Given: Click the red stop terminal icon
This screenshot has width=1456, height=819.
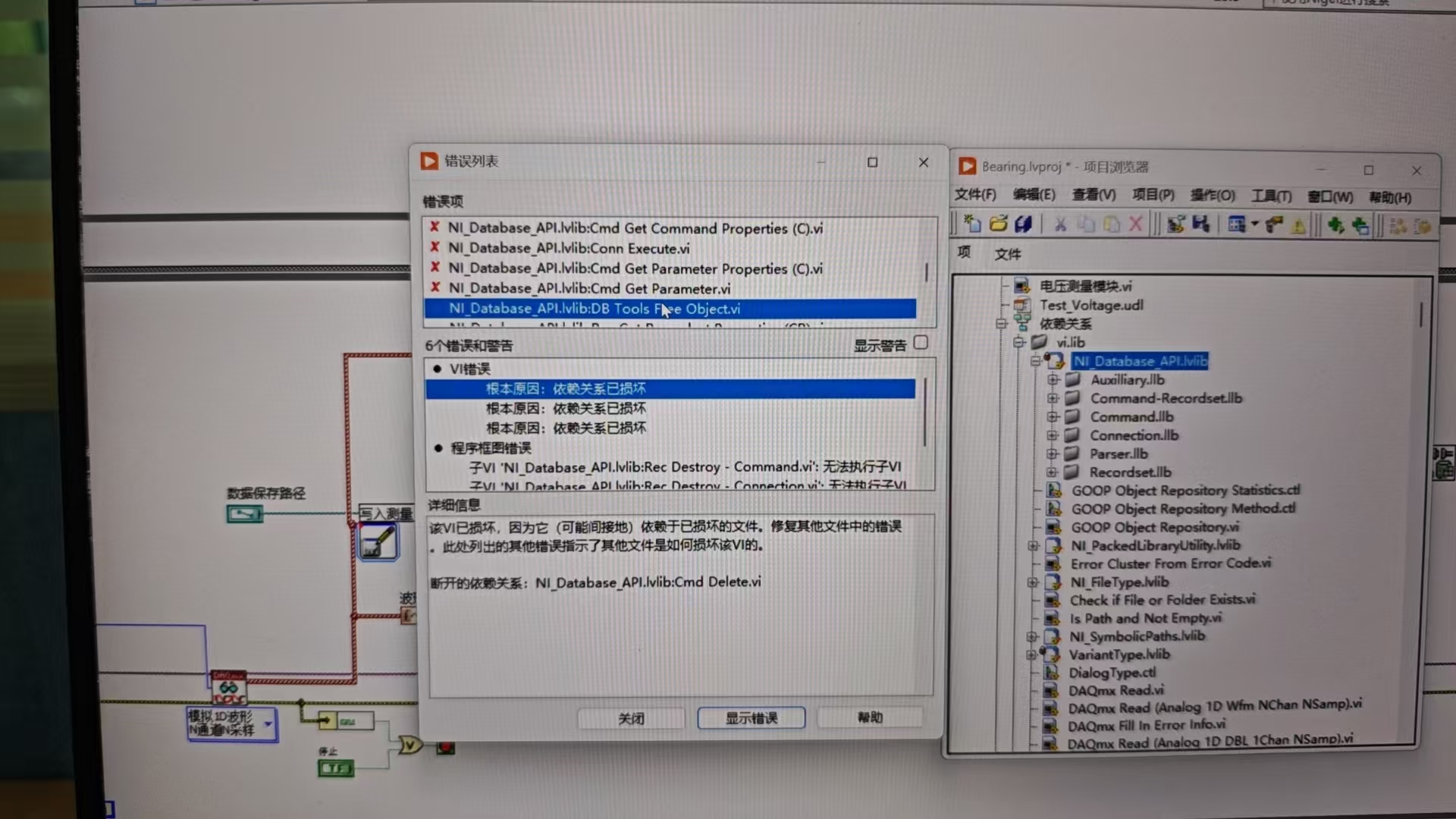Looking at the screenshot, I should click(445, 748).
